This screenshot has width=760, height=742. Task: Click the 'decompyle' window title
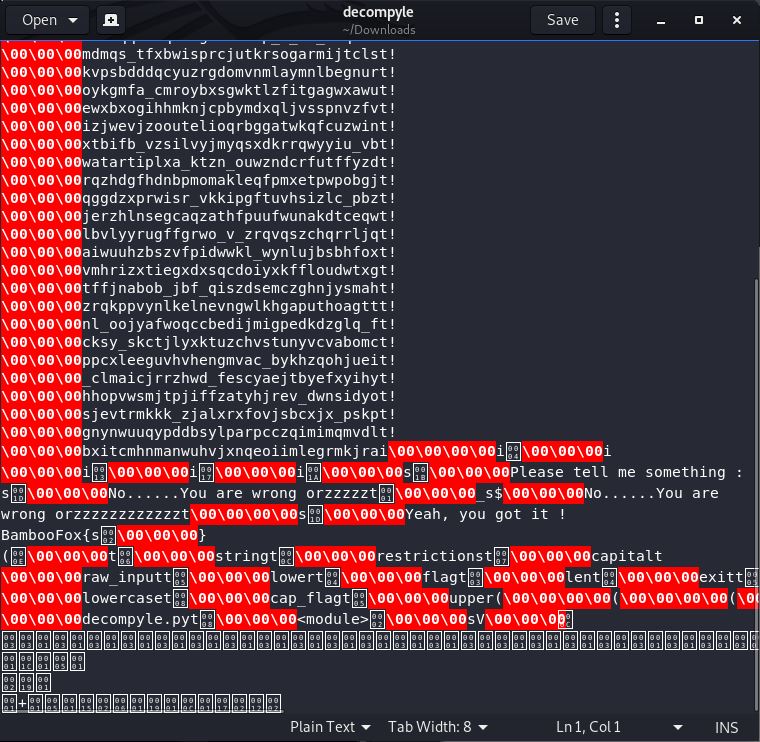[378, 12]
